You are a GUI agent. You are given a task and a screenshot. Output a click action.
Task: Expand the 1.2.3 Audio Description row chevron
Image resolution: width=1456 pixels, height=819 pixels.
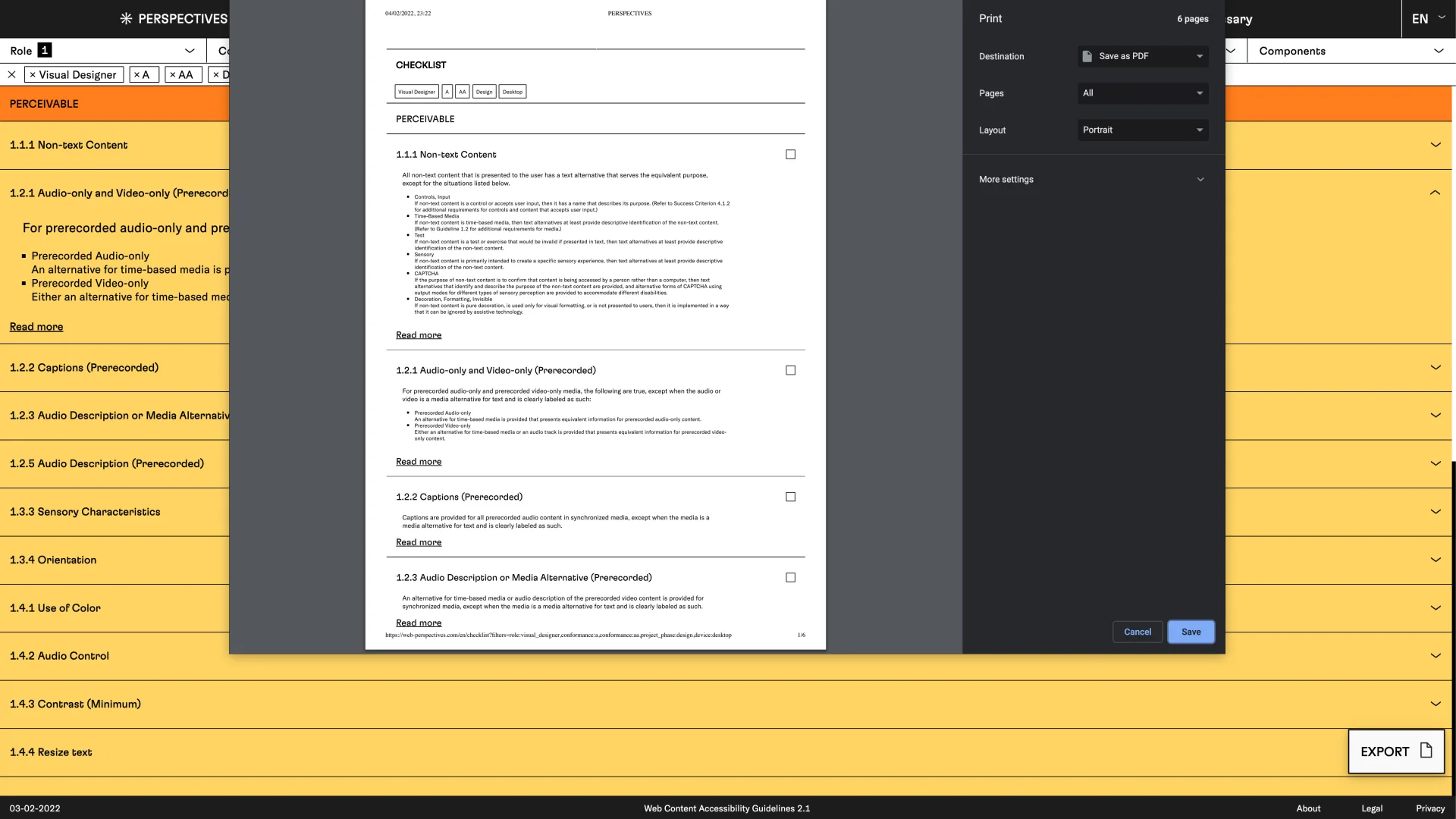(1435, 416)
